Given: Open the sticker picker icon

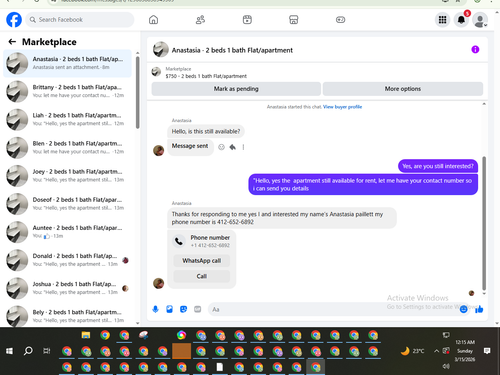Looking at the screenshot, I should tap(183, 309).
